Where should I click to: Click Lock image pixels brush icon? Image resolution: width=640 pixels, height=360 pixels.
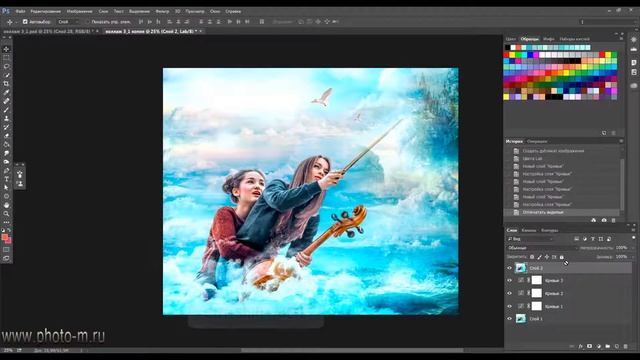[x=539, y=257]
